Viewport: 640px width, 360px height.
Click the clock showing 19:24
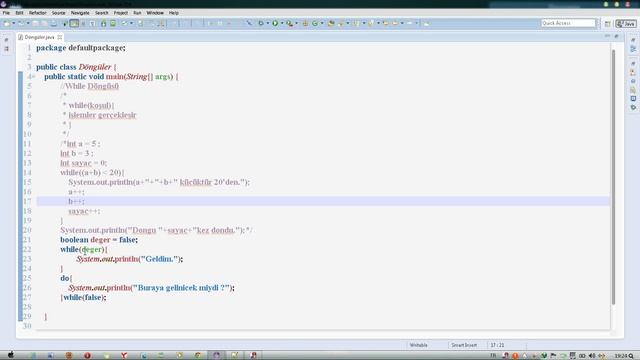point(621,356)
